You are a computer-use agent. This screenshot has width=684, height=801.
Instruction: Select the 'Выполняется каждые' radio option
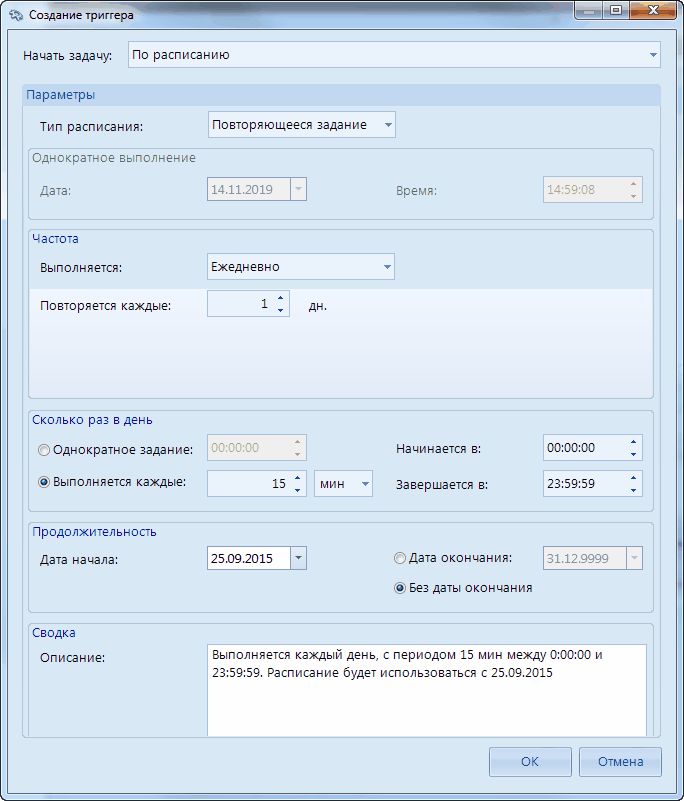click(44, 482)
